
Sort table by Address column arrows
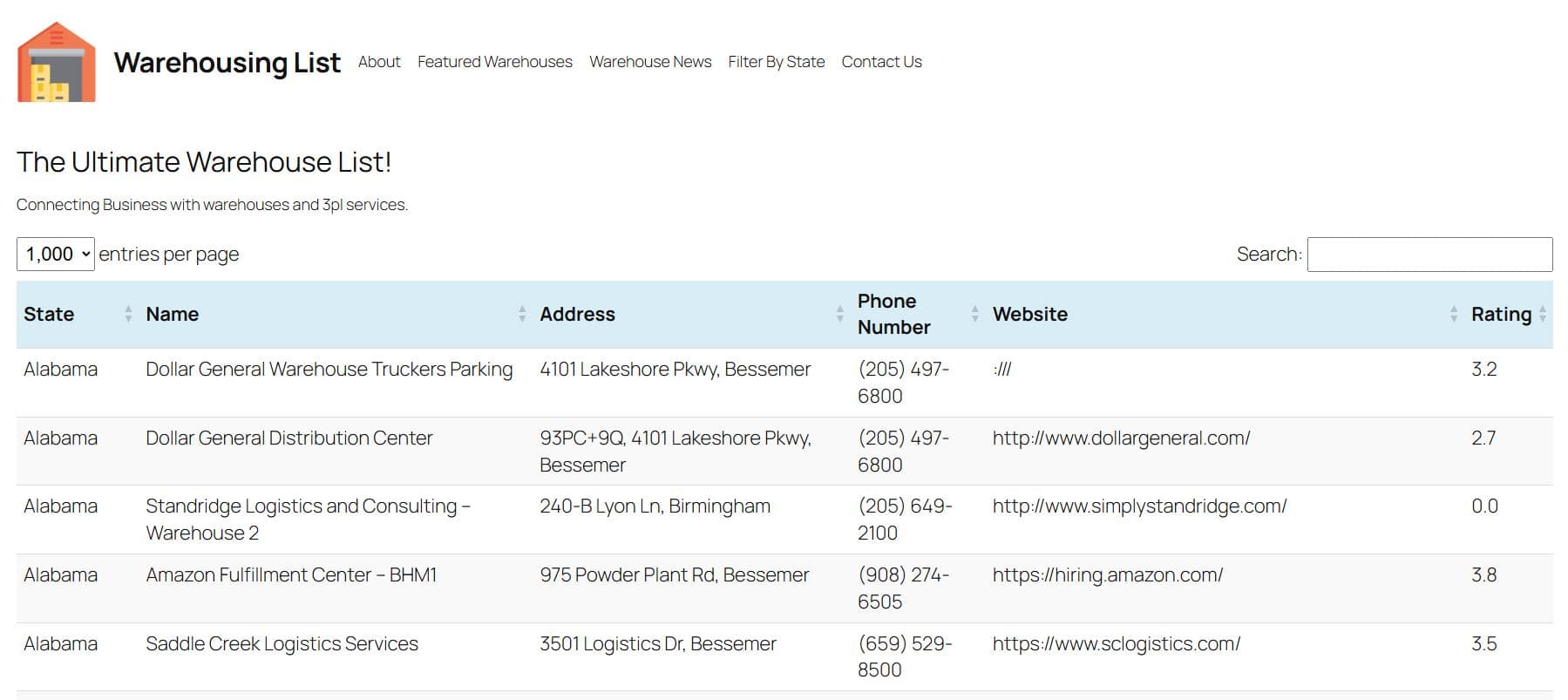839,314
